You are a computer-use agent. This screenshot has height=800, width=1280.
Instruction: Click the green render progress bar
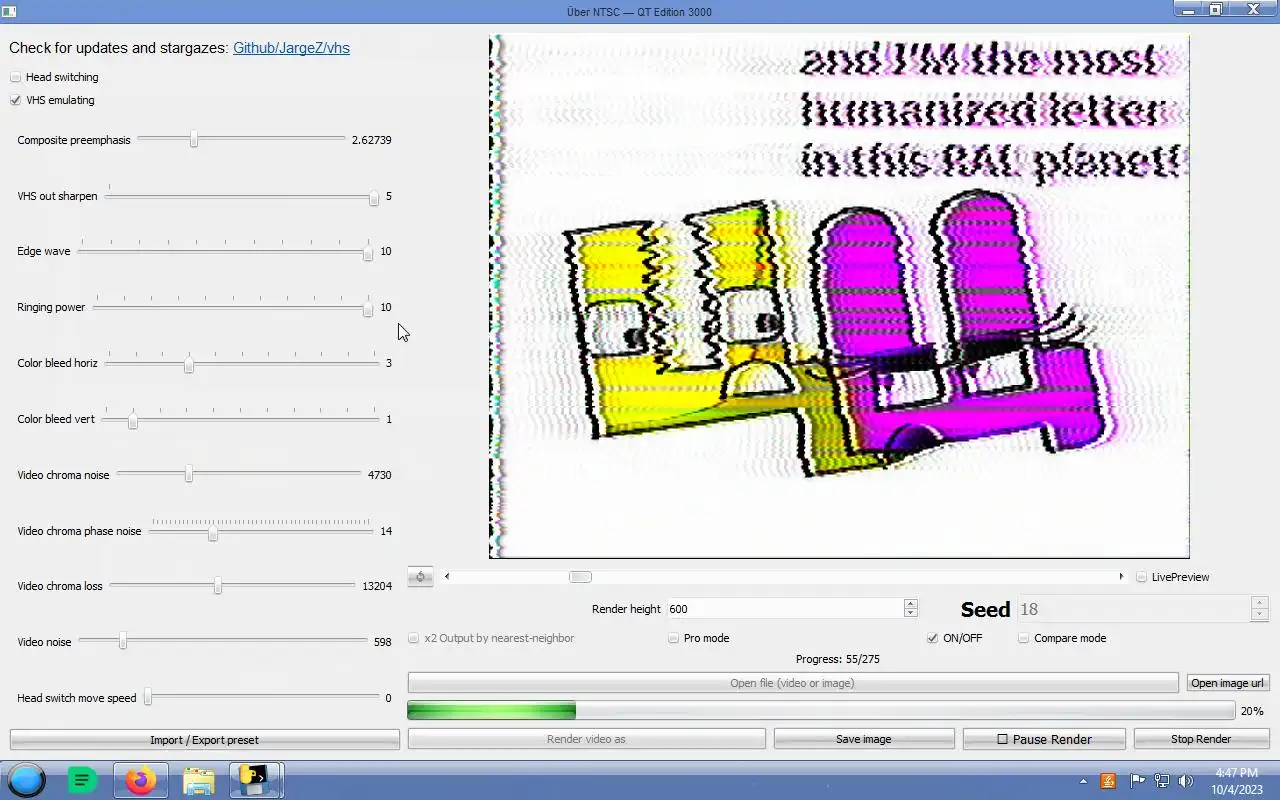(x=821, y=710)
